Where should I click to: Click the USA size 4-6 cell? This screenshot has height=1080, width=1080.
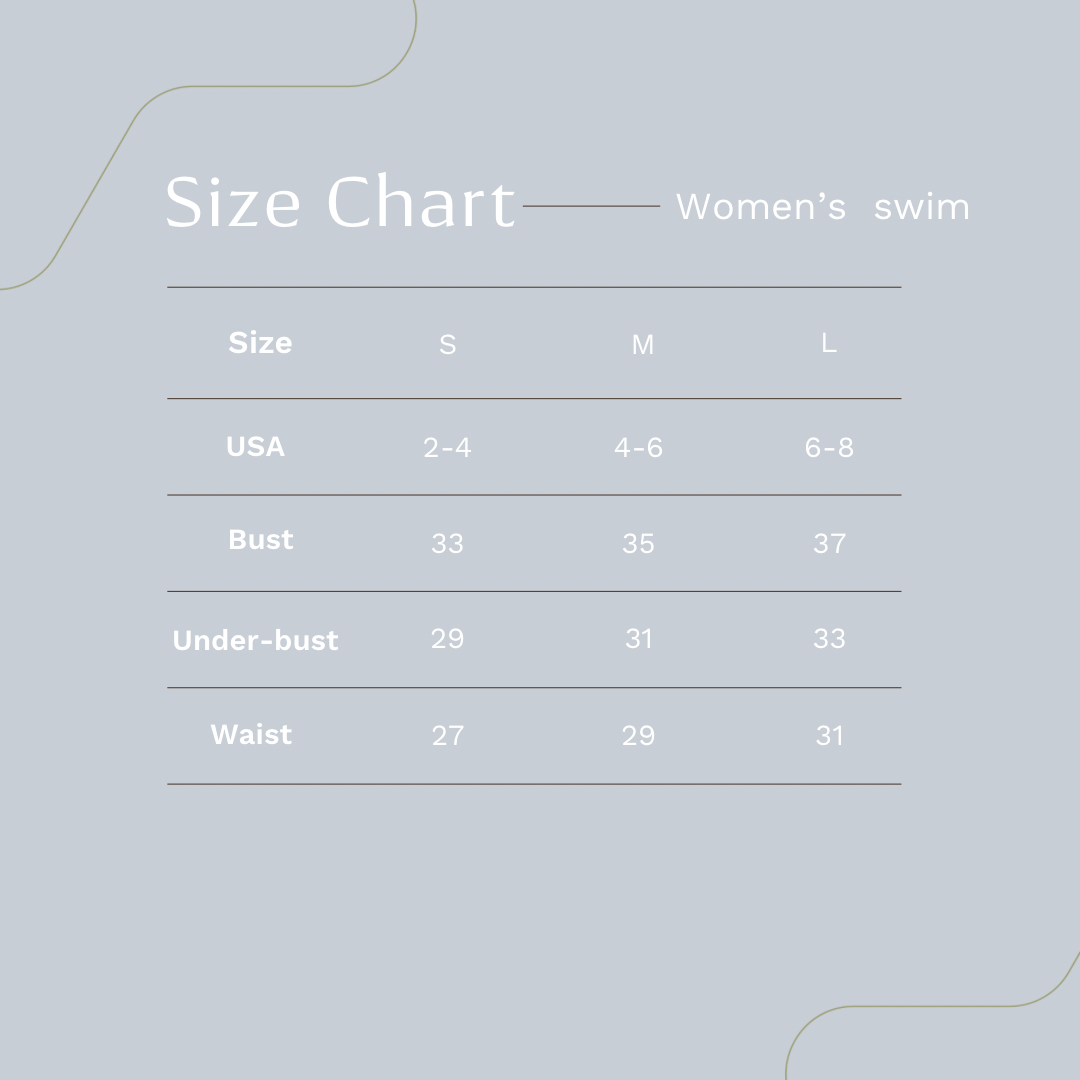pyautogui.click(x=638, y=448)
